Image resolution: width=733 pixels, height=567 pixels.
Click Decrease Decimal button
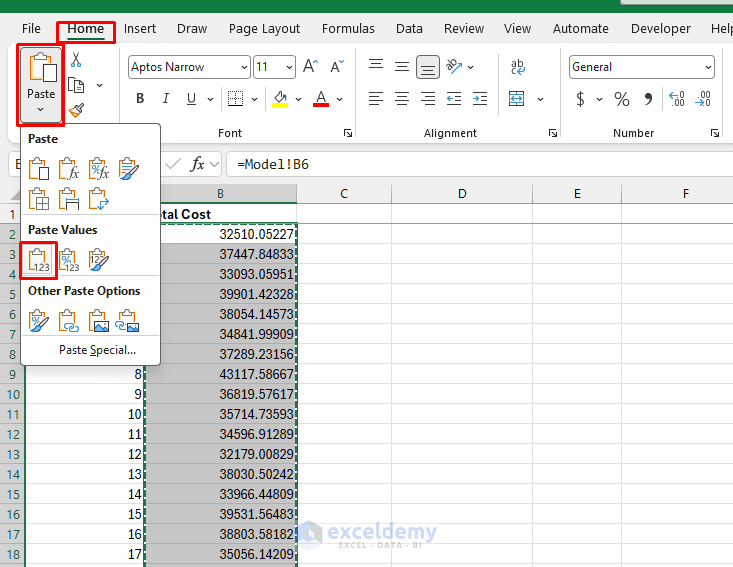[703, 99]
